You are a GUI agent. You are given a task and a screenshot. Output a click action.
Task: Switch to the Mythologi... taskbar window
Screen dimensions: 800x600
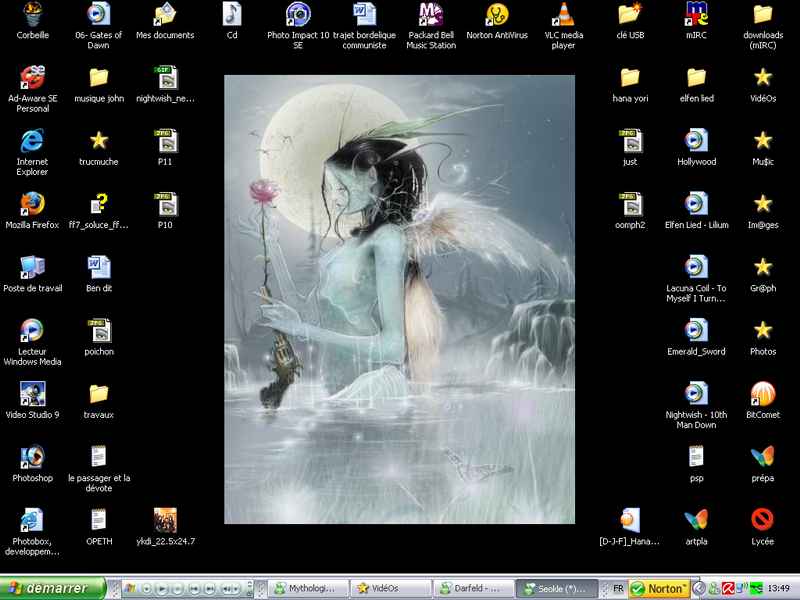(309, 588)
